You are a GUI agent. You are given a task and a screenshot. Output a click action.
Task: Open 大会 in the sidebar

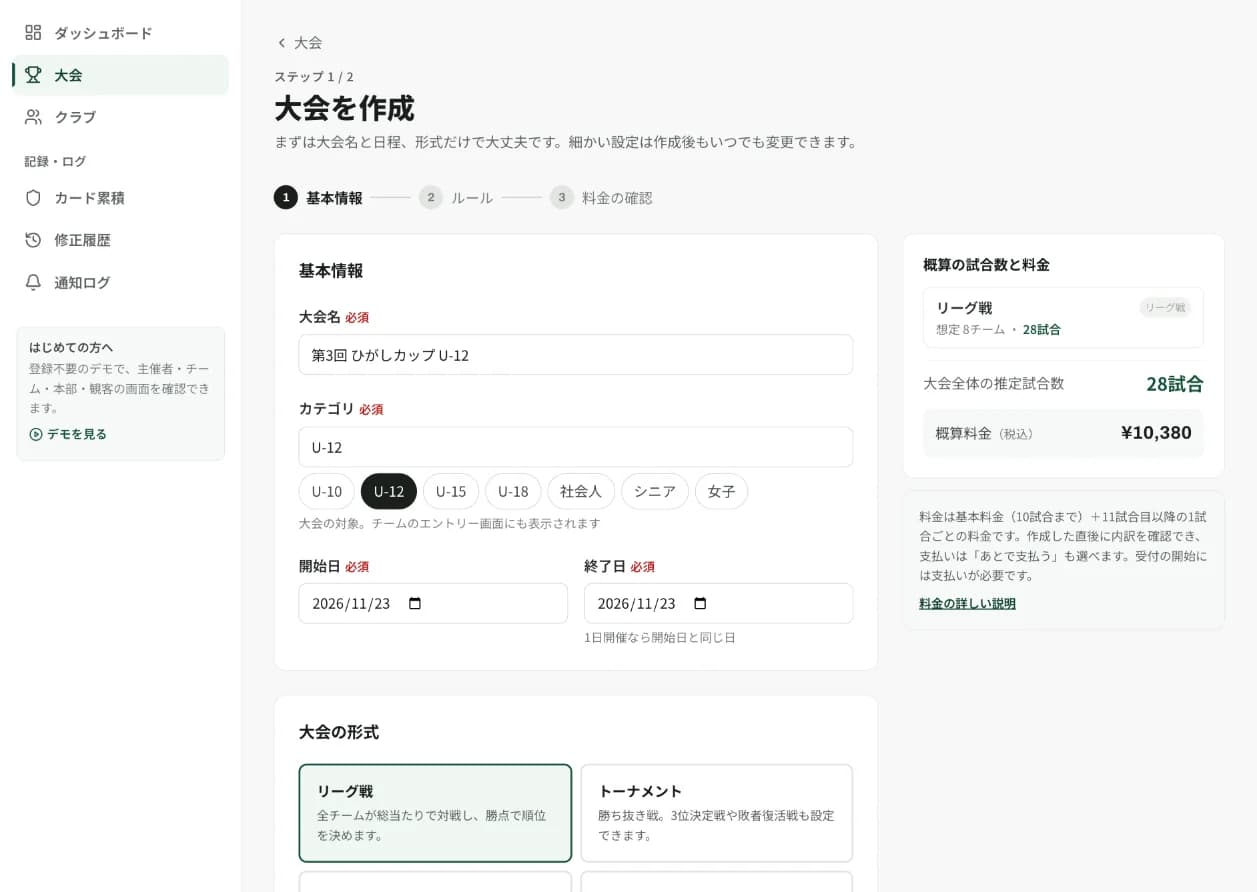tap(120, 75)
